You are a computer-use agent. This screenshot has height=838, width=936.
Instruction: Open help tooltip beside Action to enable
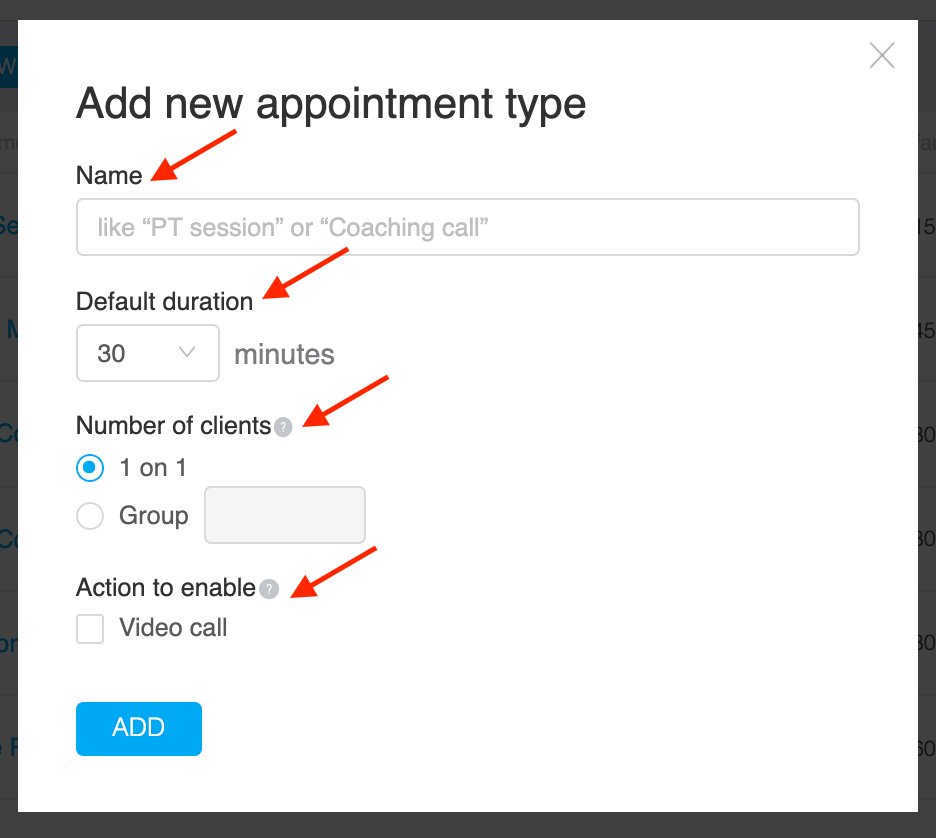tap(269, 589)
